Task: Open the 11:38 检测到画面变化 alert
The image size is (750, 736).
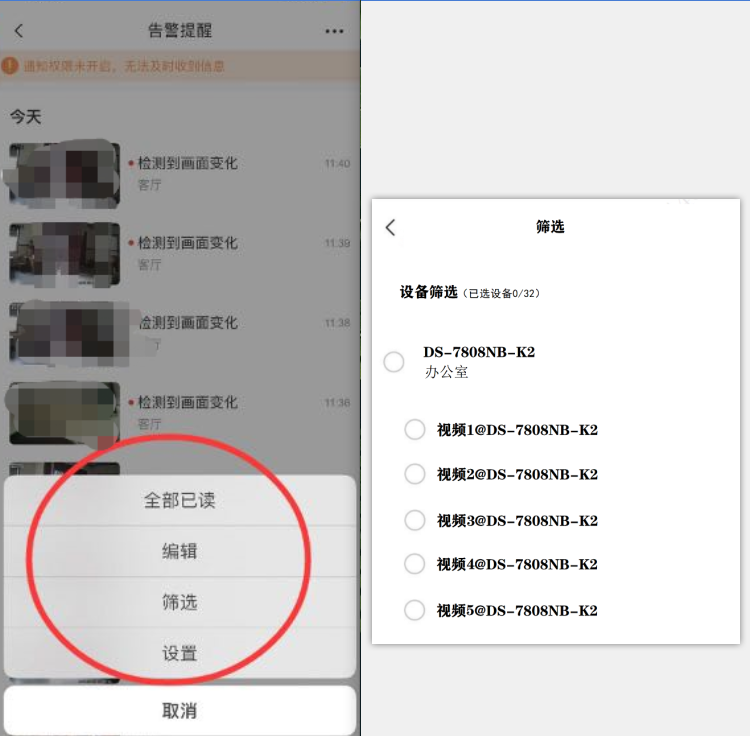Action: 188,323
